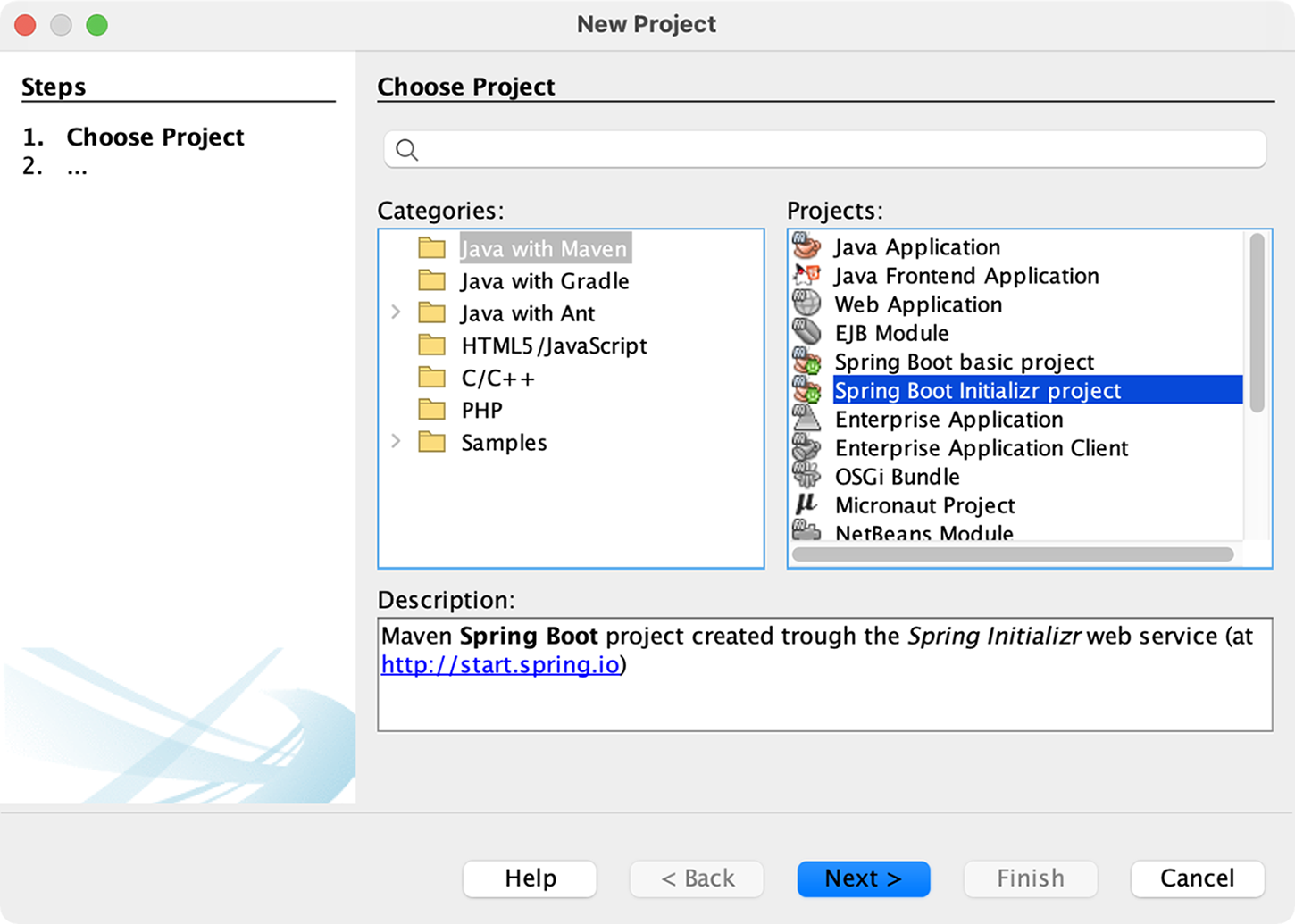Choose the OSGi Bundle project type
Image resolution: width=1295 pixels, height=924 pixels.
tap(897, 476)
